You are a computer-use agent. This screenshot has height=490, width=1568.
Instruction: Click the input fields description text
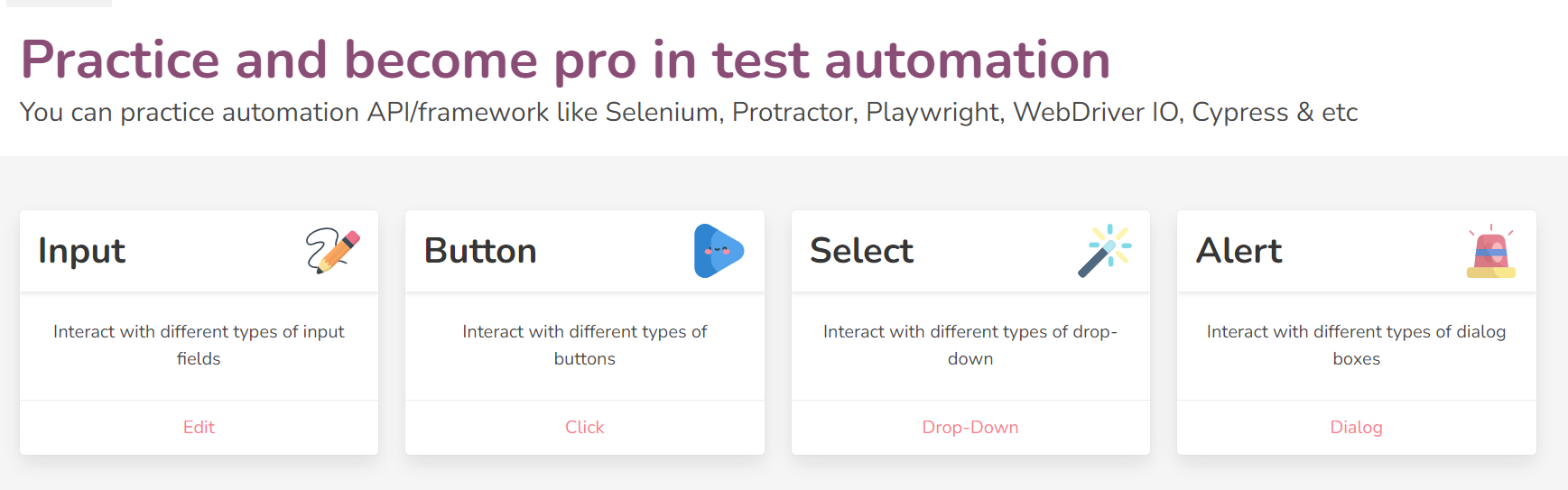pos(199,345)
